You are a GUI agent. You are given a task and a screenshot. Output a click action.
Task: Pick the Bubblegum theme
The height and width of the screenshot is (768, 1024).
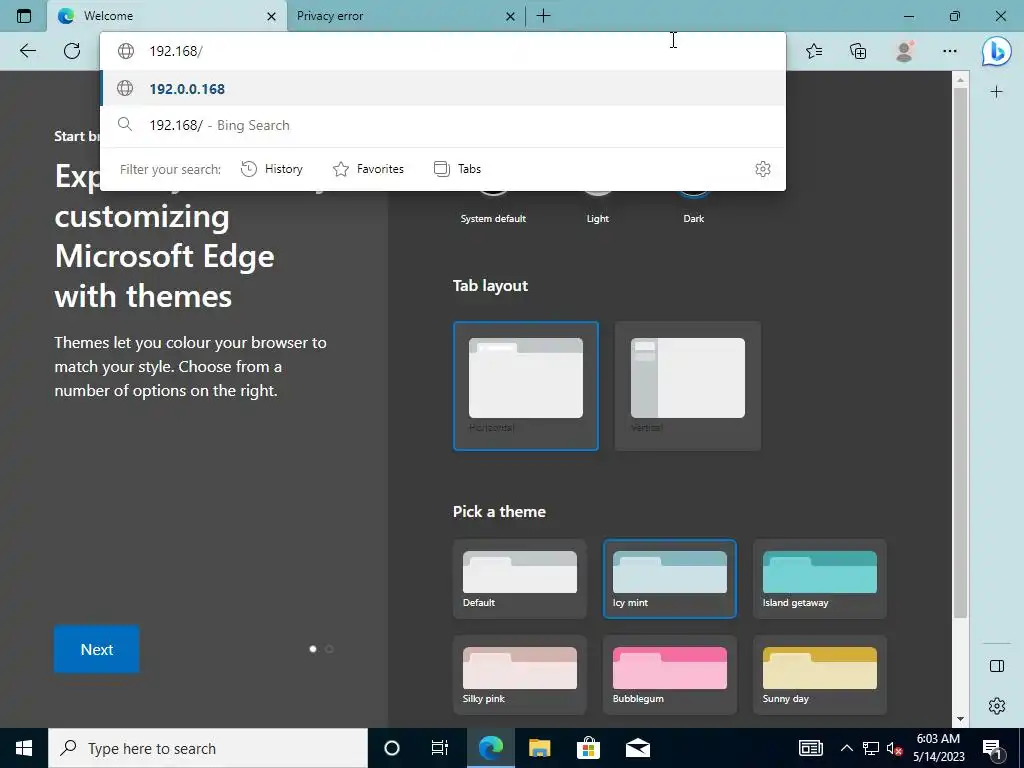[x=669, y=675]
